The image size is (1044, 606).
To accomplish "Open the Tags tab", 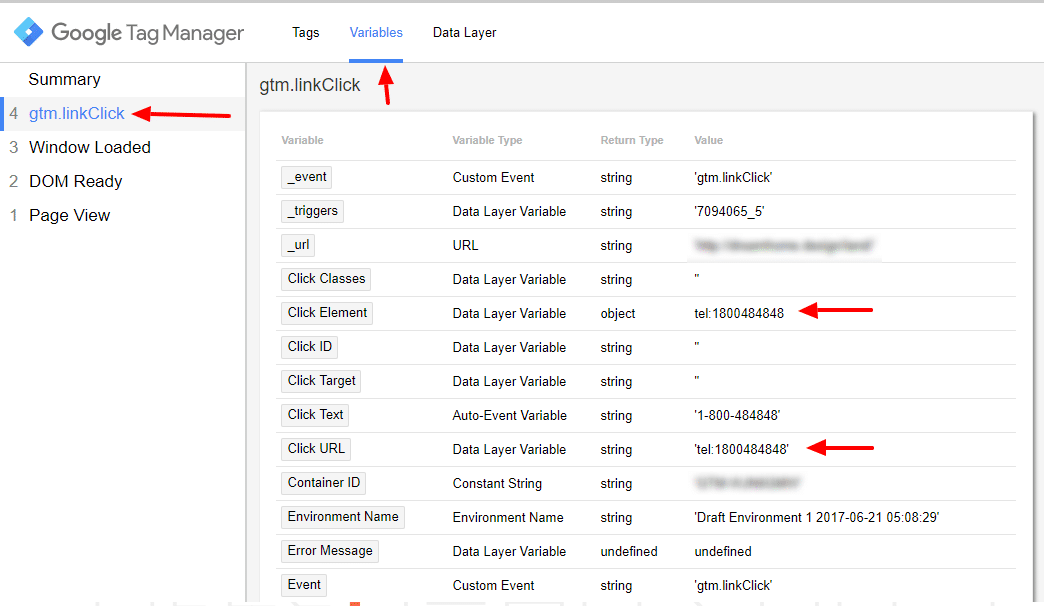I will coord(305,32).
